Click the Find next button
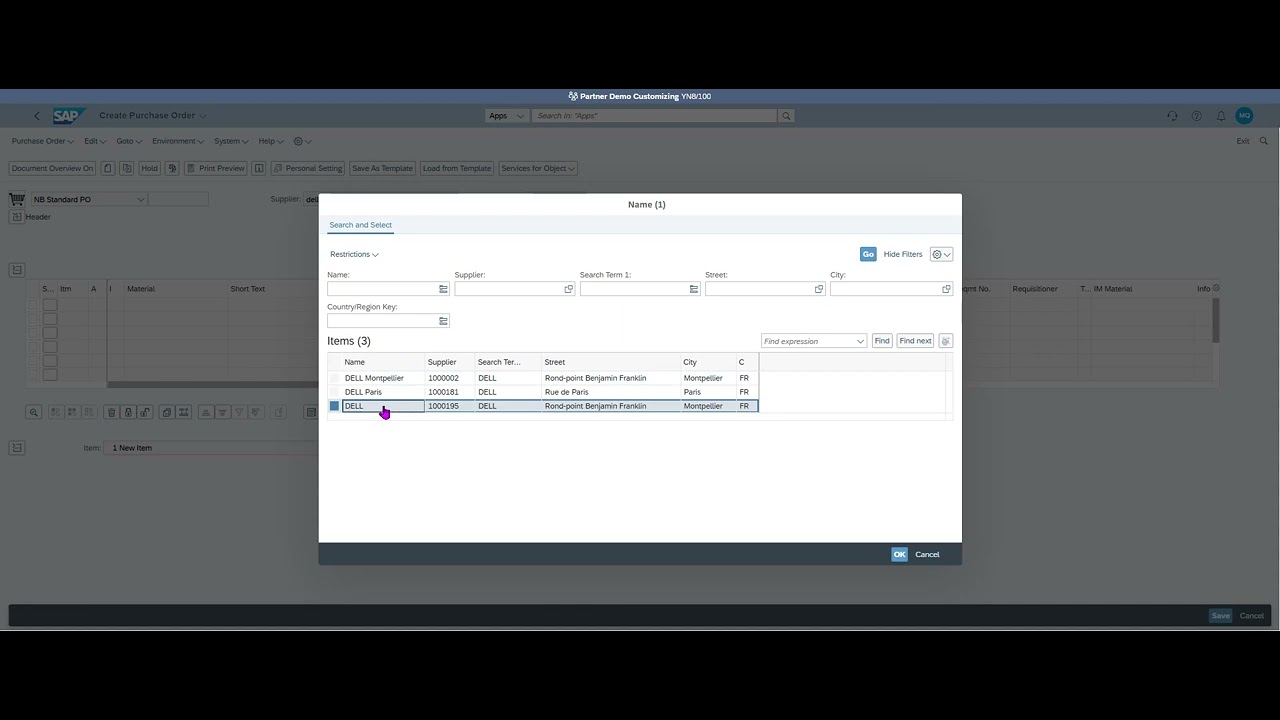The width and height of the screenshot is (1280, 720). (915, 341)
